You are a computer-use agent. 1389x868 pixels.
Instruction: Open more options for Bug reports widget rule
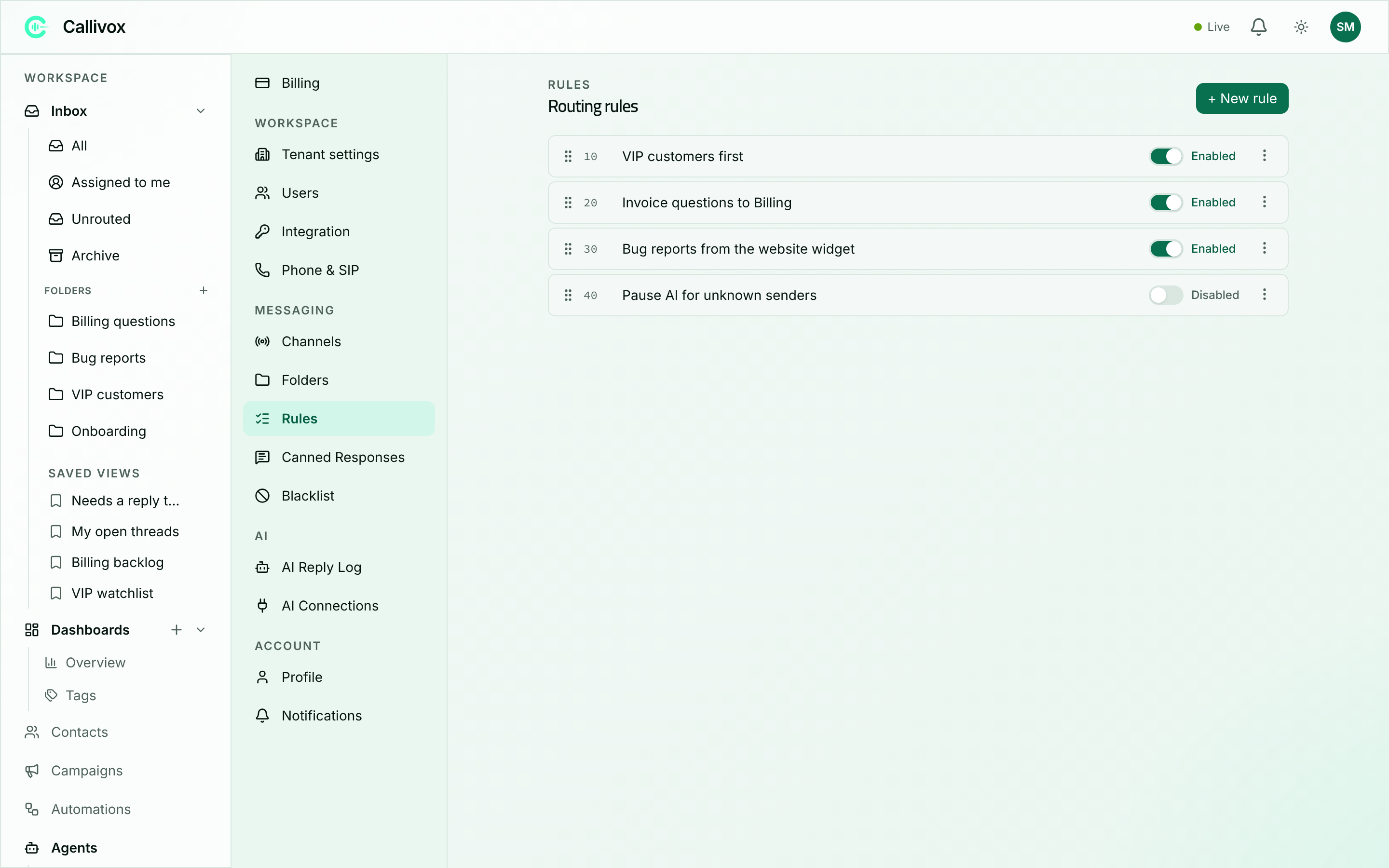(1264, 248)
